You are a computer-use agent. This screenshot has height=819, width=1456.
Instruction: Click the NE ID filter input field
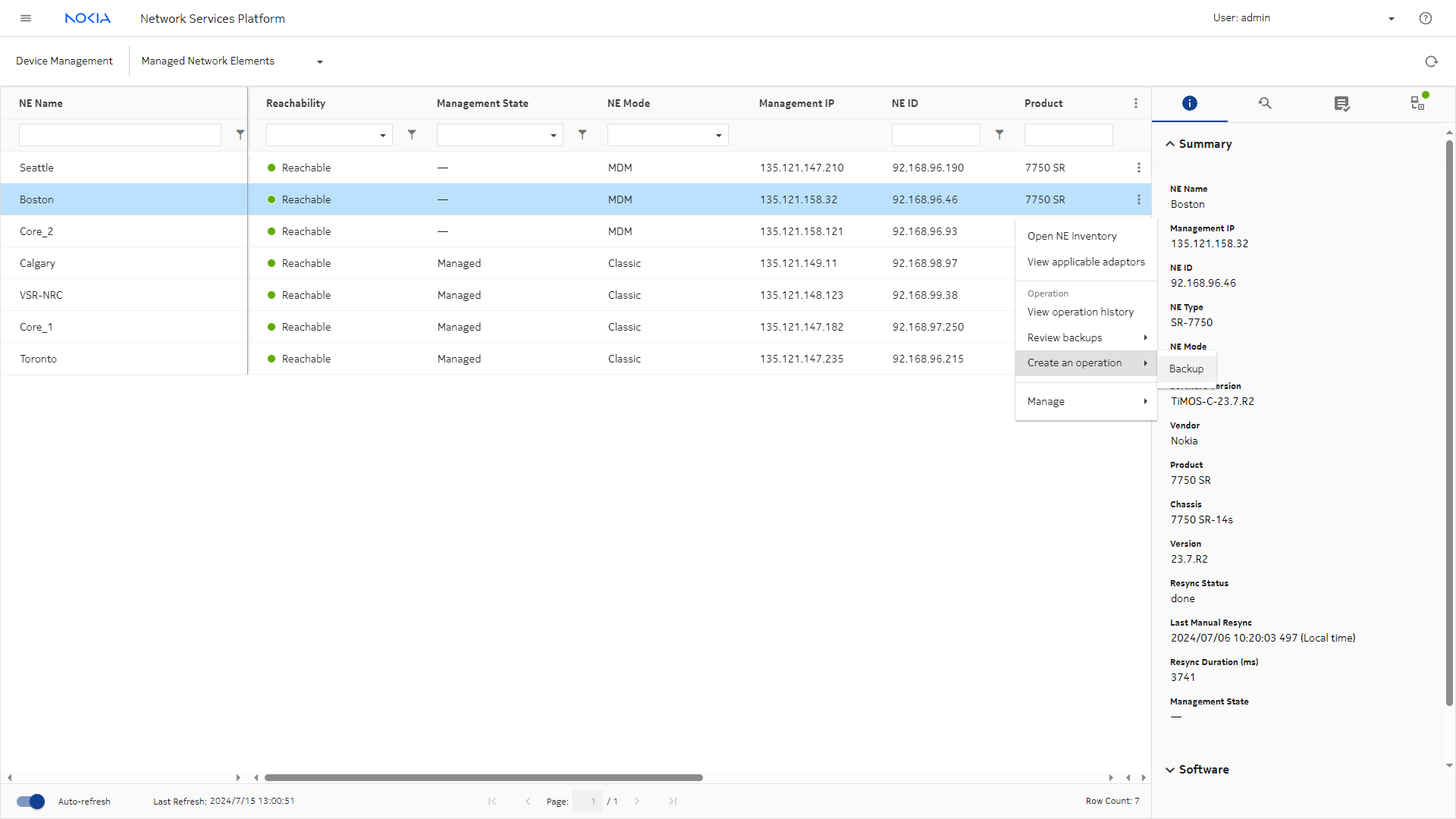(935, 135)
